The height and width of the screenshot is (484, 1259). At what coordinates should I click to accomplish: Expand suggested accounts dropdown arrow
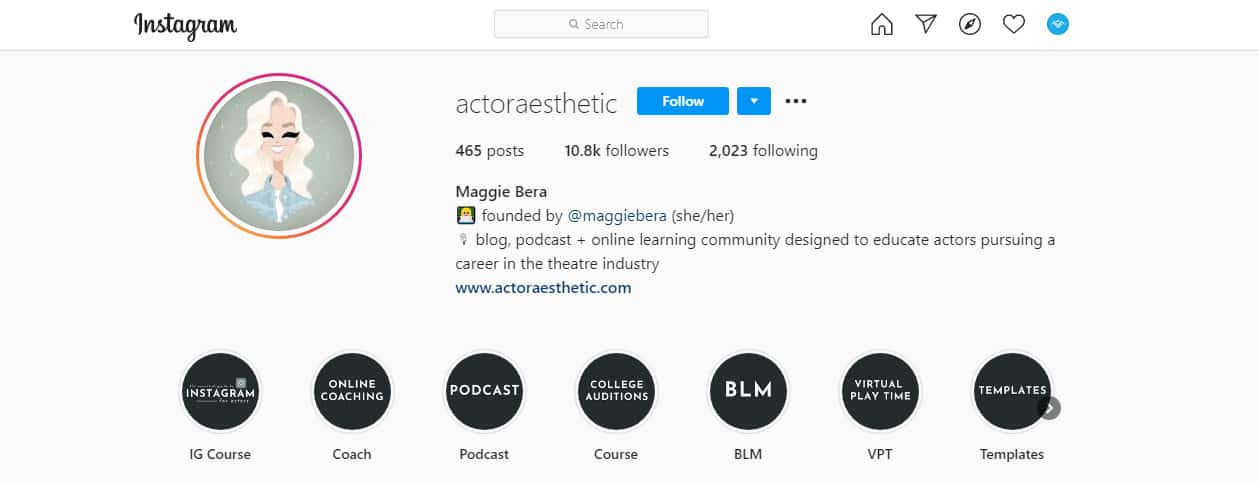tap(754, 101)
